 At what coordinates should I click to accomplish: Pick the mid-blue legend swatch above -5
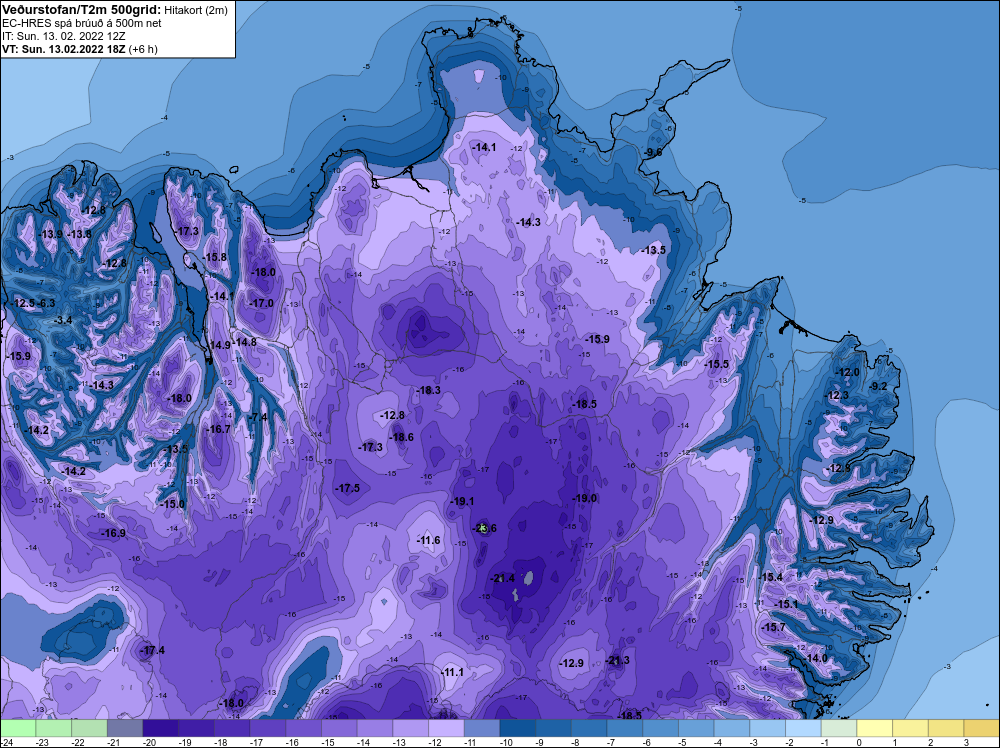click(696, 728)
